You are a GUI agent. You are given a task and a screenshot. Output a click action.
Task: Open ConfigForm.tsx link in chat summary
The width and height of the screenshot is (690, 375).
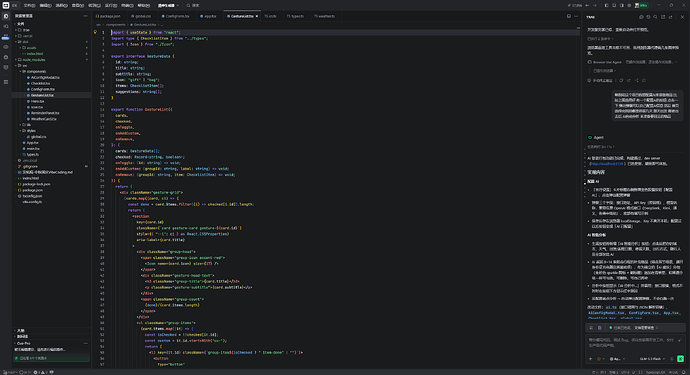point(644,313)
